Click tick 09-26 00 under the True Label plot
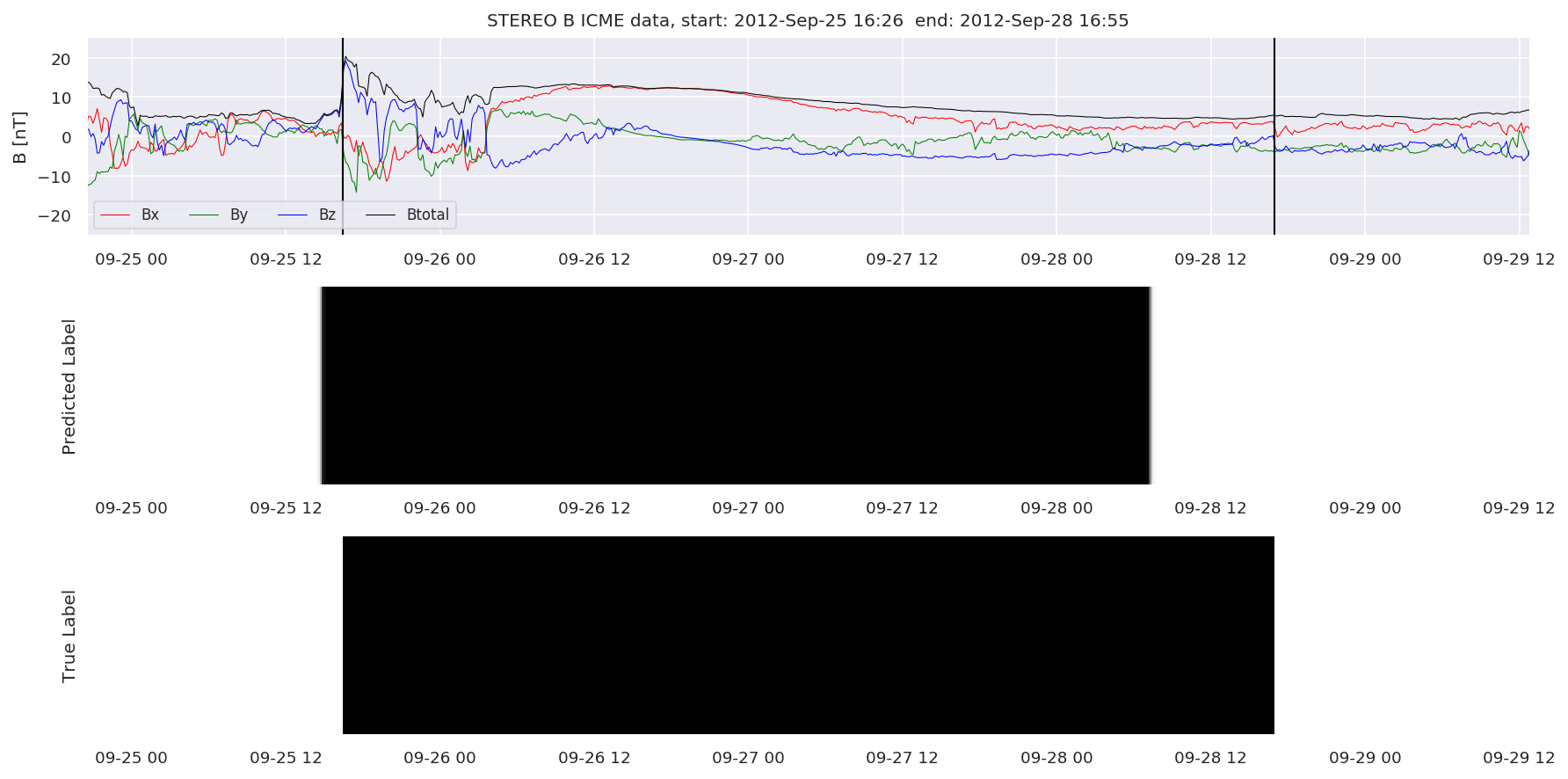This screenshot has height=779, width=1568. click(x=440, y=758)
